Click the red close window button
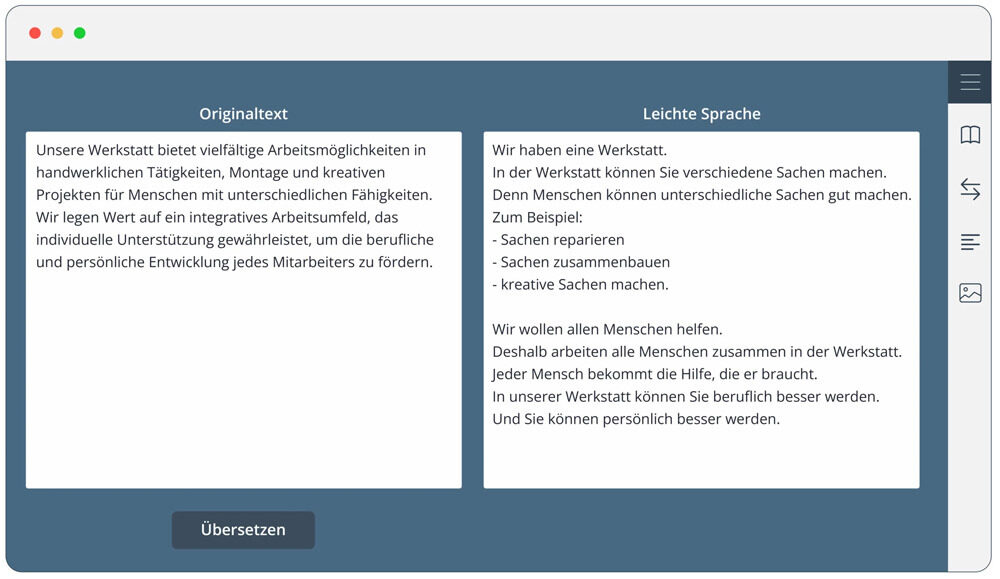The image size is (1000, 579). [35, 33]
